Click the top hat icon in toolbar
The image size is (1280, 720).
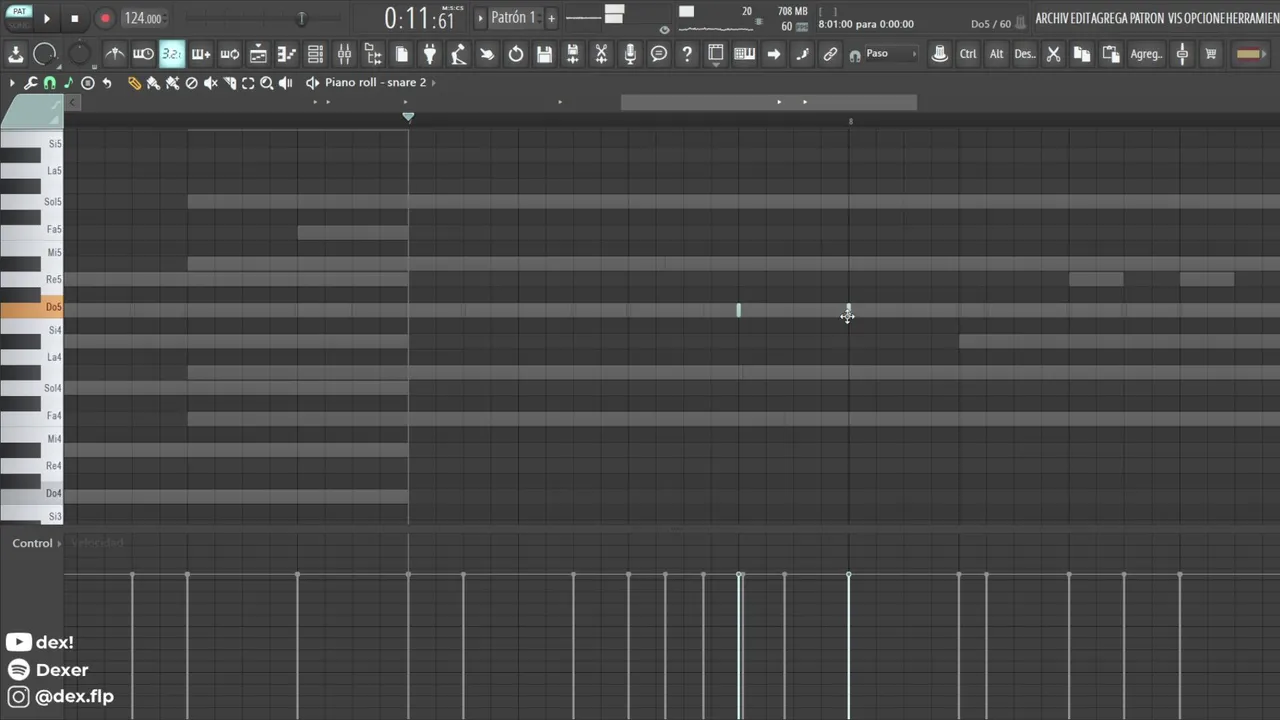(x=939, y=54)
